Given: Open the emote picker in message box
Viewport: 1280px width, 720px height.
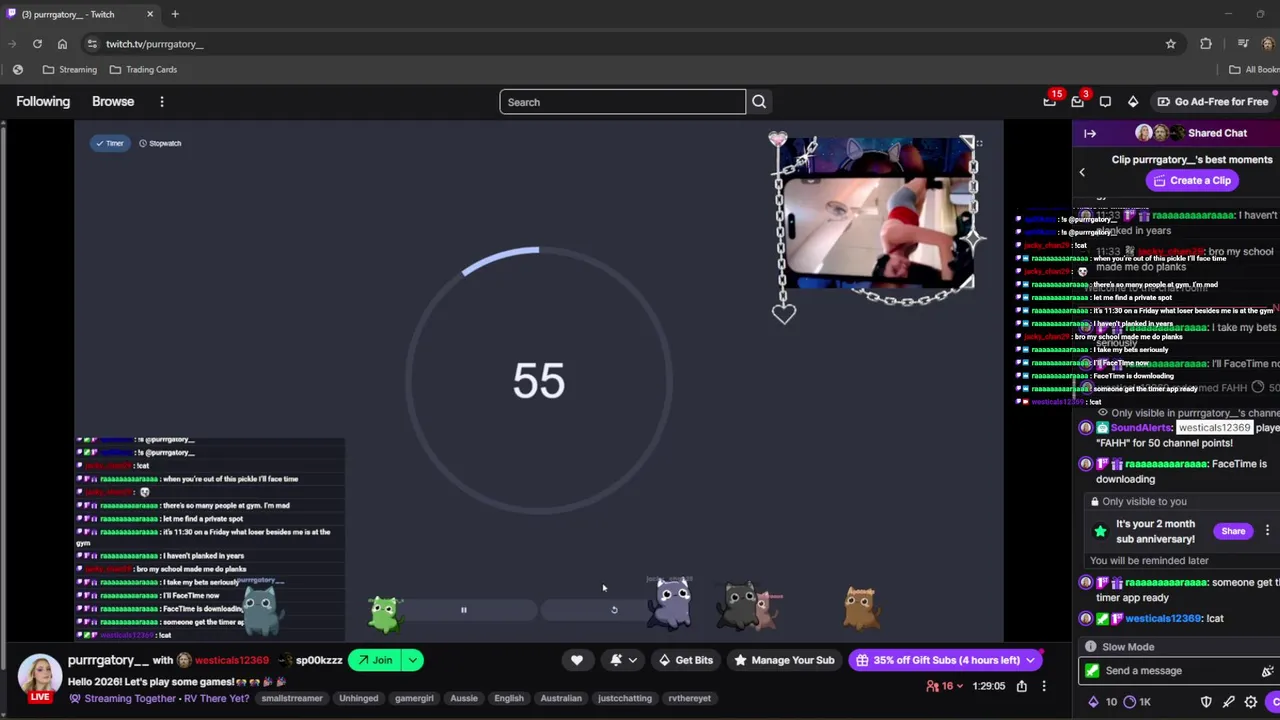Looking at the screenshot, I should pos(1267,671).
